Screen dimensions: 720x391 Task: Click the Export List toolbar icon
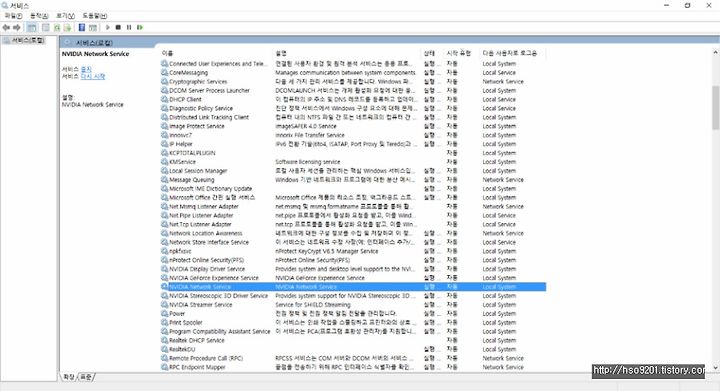point(68,28)
